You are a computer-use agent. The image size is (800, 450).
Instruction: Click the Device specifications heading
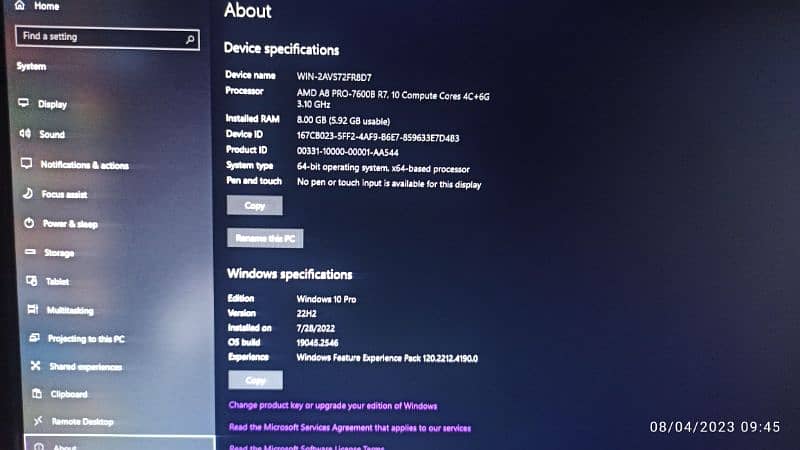[x=282, y=49]
